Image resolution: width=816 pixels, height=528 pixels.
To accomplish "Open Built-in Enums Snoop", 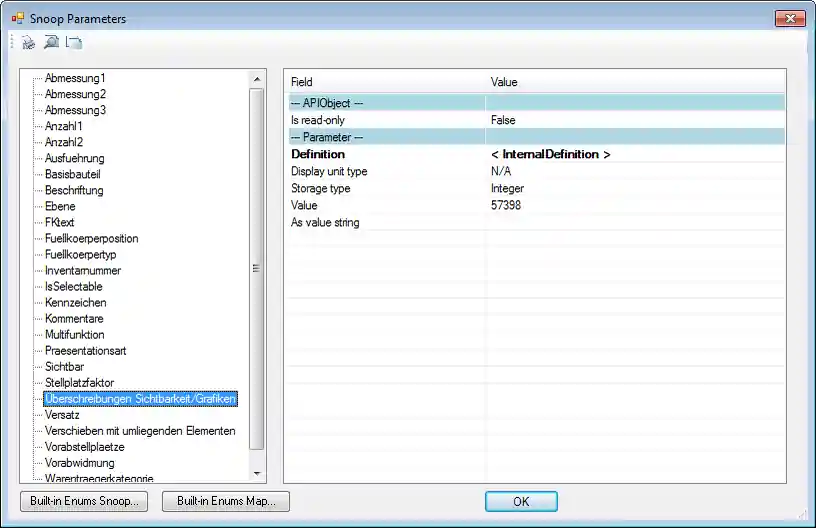I will (84, 501).
